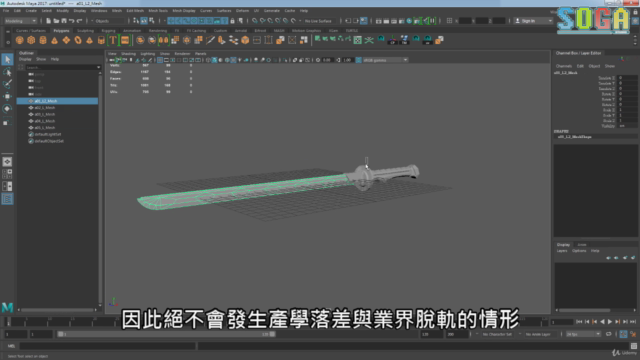Create a polygon cube from shelf
Image resolution: width=640 pixels, height=360 pixels.
(x=31, y=40)
